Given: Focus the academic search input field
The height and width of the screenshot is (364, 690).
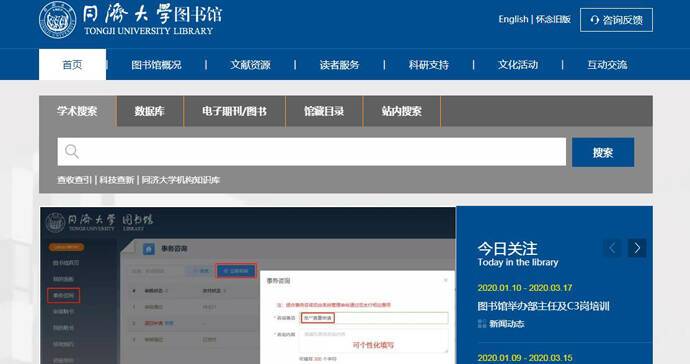Looking at the screenshot, I should pyautogui.click(x=312, y=152).
